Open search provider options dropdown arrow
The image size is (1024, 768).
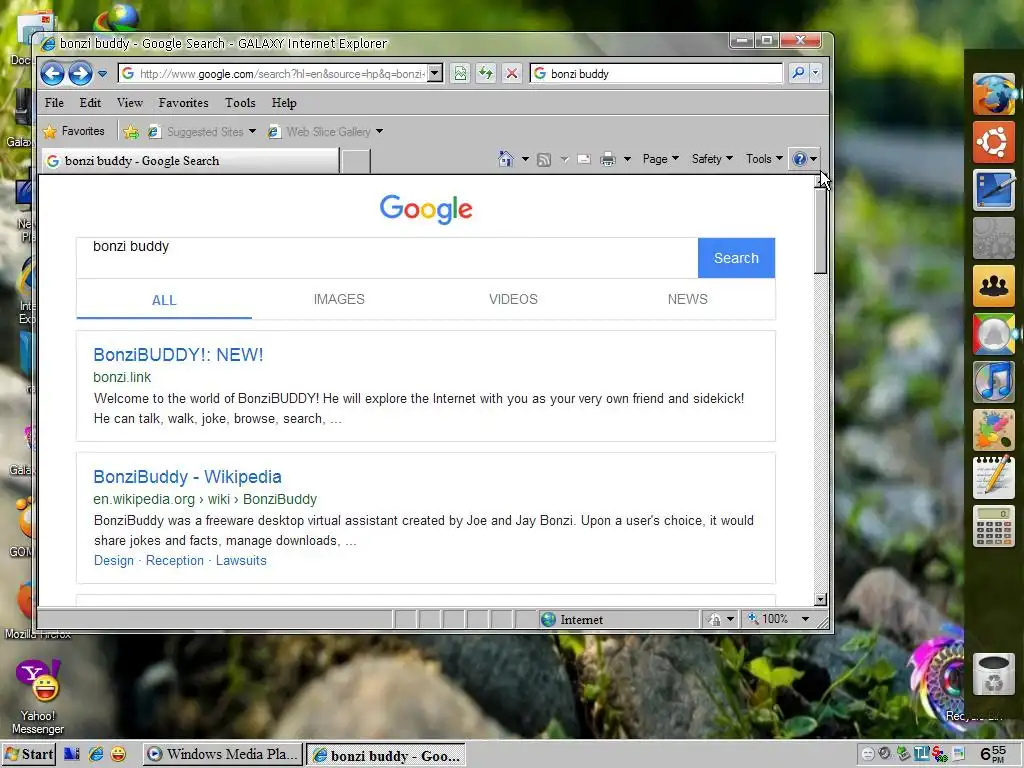(815, 73)
